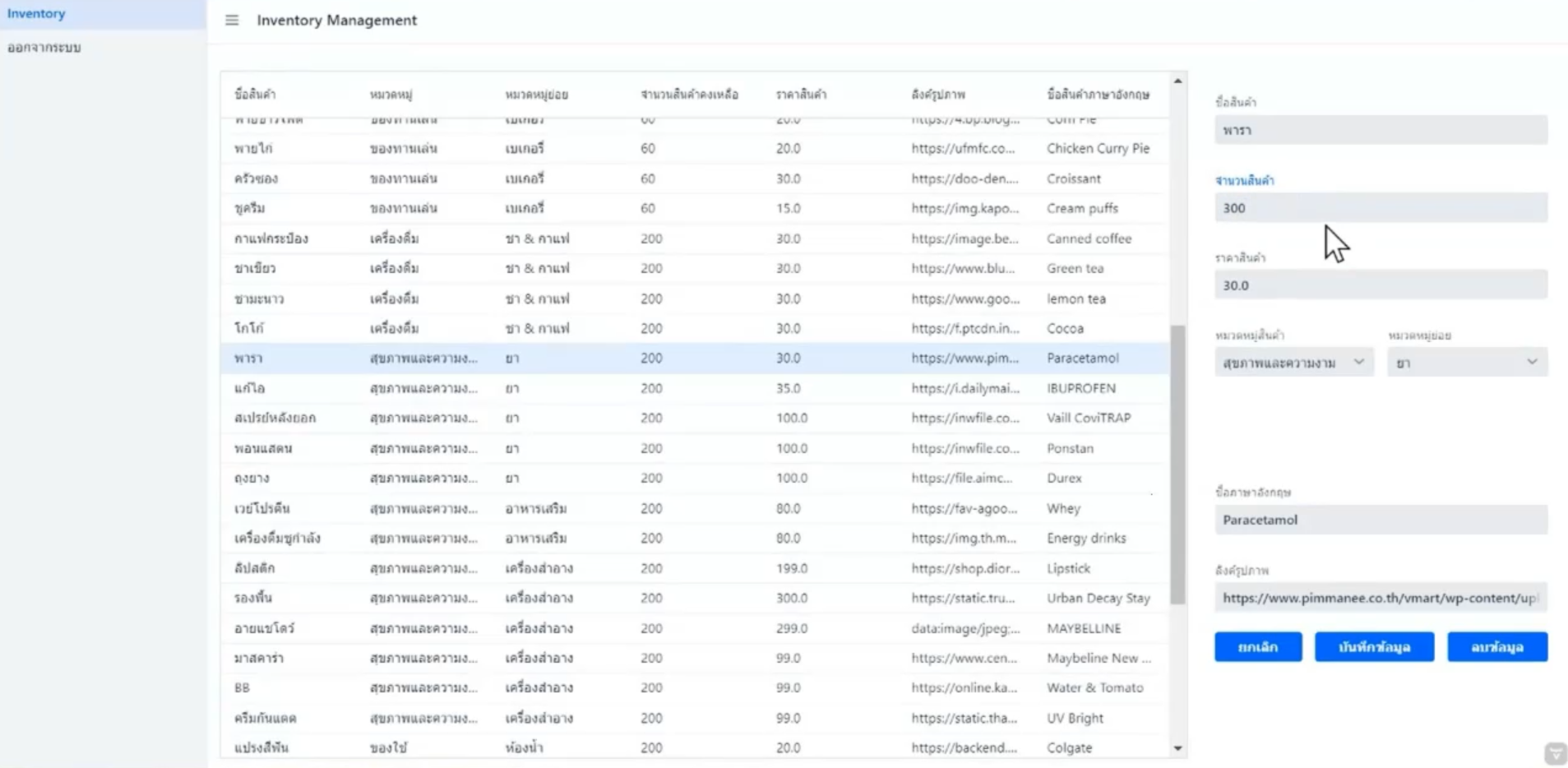The height and width of the screenshot is (768, 1568).
Task: Open the hamburger menu beside Inventory Management
Action: point(232,21)
